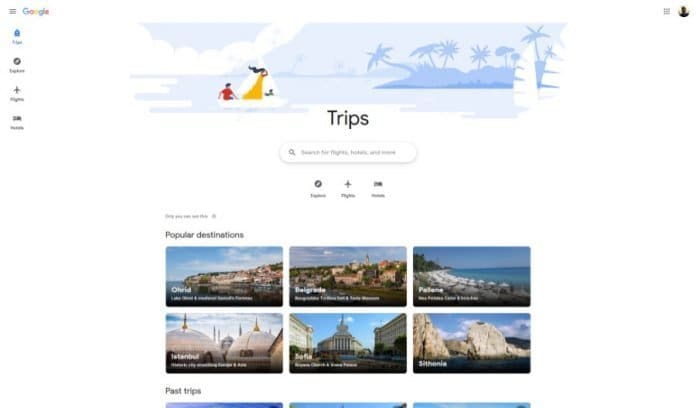696x408 pixels.
Task: Click the lock icon beside 'Only you can see this'
Action: [x=214, y=216]
